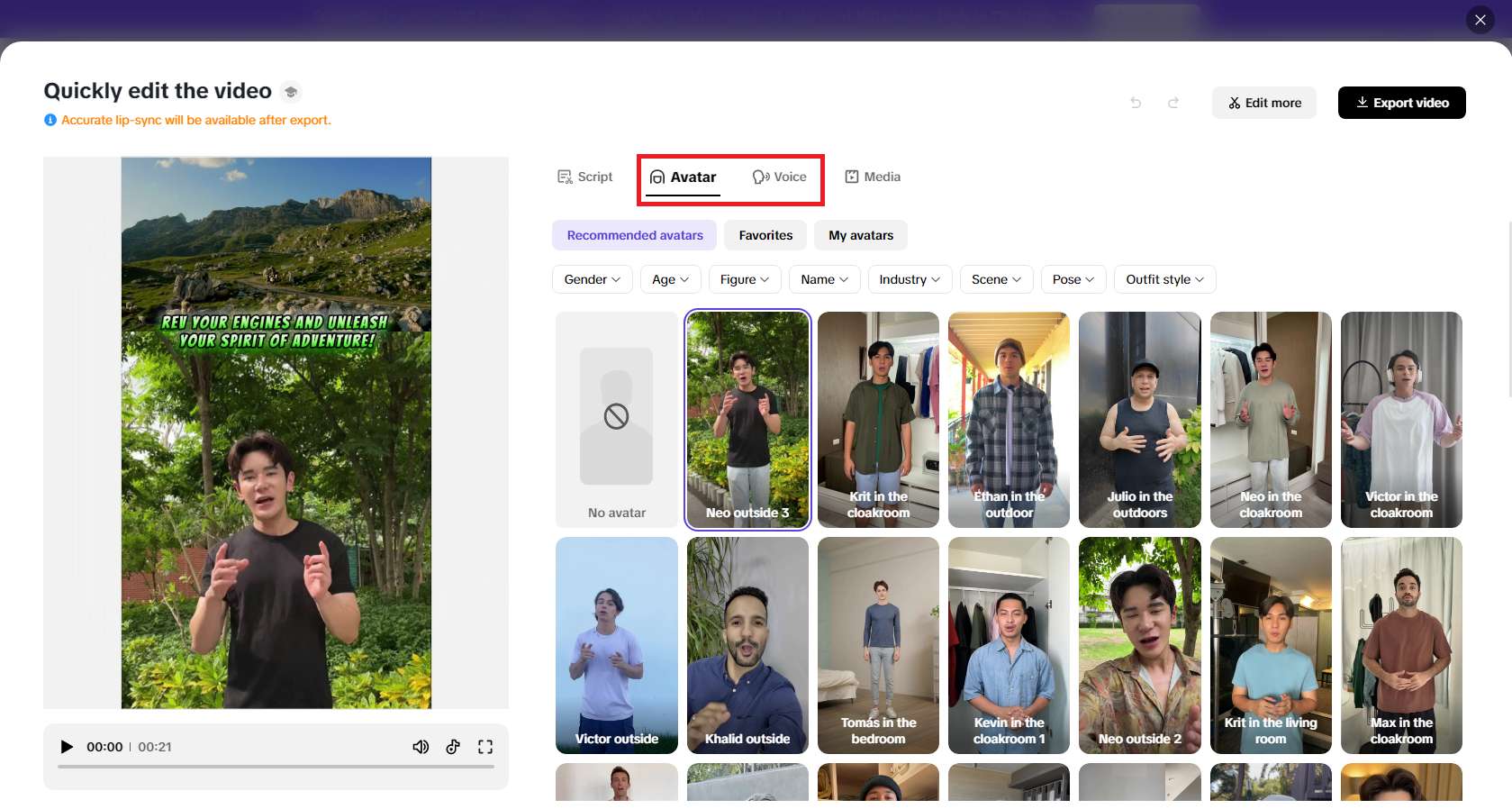Viewport: 1512px width, 809px height.
Task: Select the Ethan in the outdoor avatar
Action: coord(1009,420)
